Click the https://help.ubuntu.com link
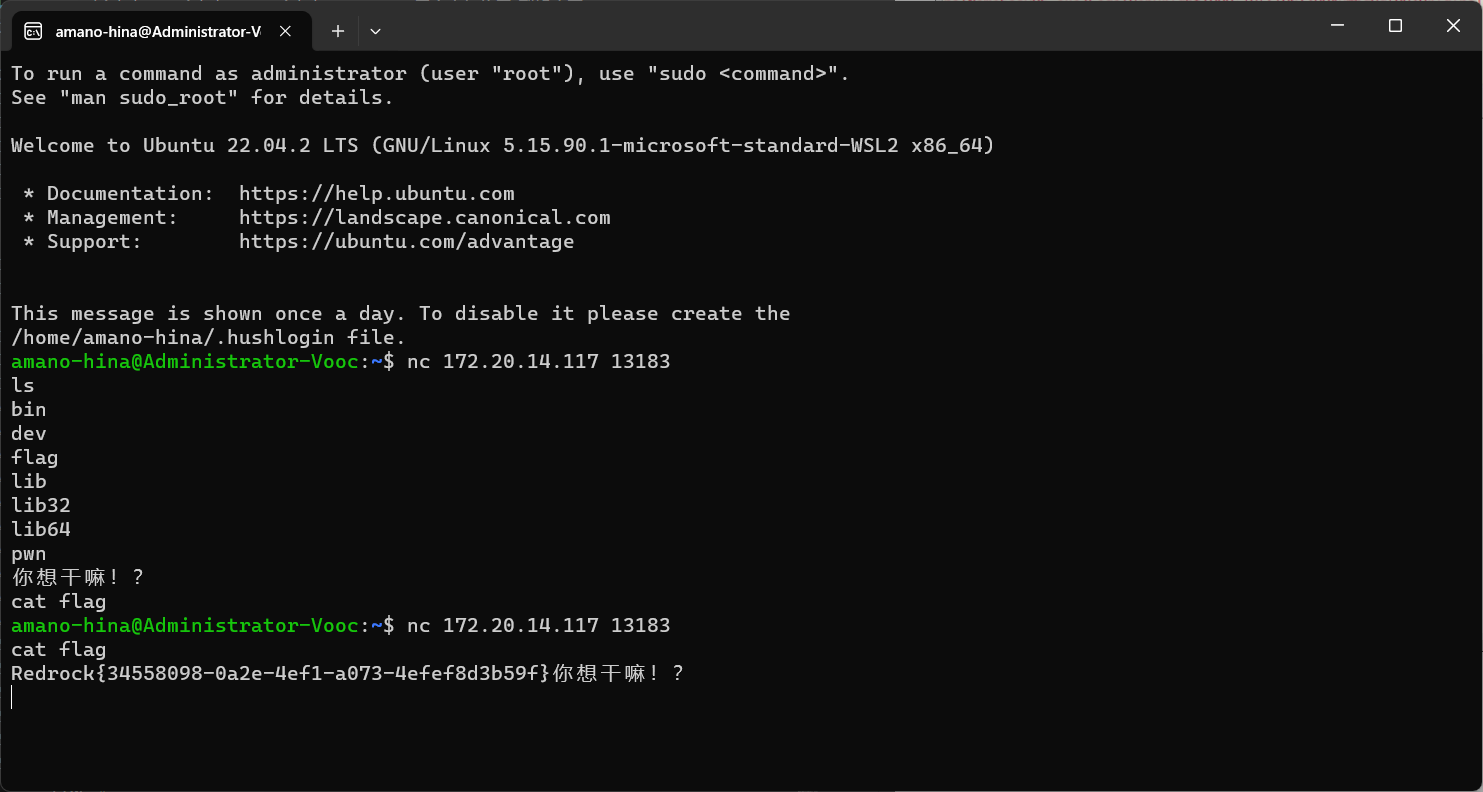Image resolution: width=1483 pixels, height=792 pixels. coord(377,193)
